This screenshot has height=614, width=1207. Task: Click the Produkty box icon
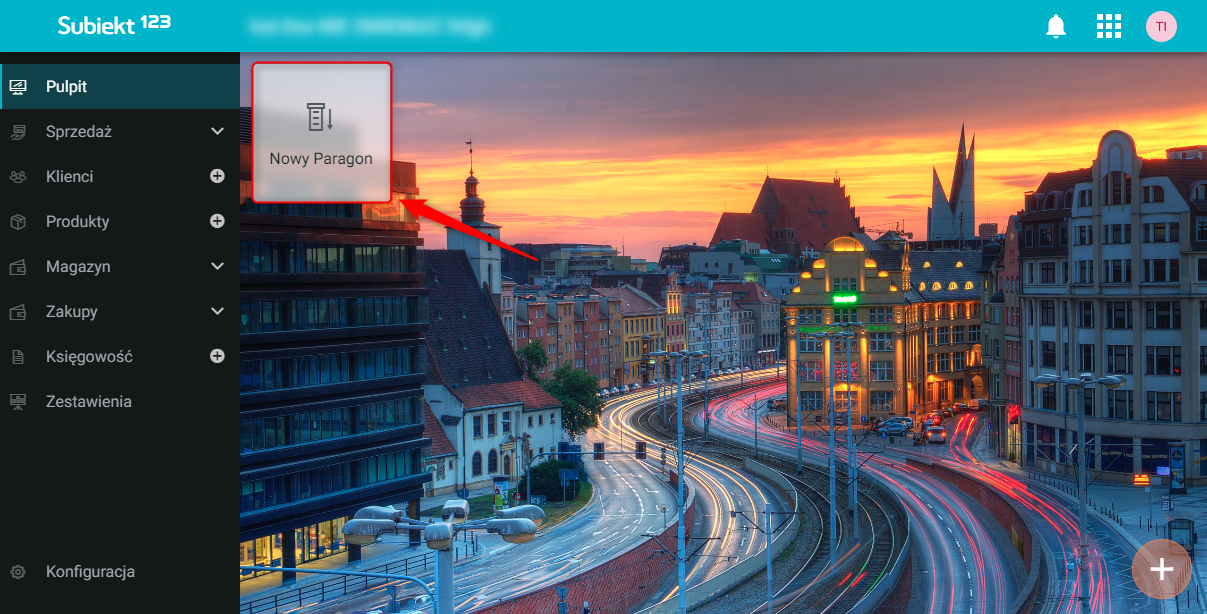pyautogui.click(x=18, y=222)
